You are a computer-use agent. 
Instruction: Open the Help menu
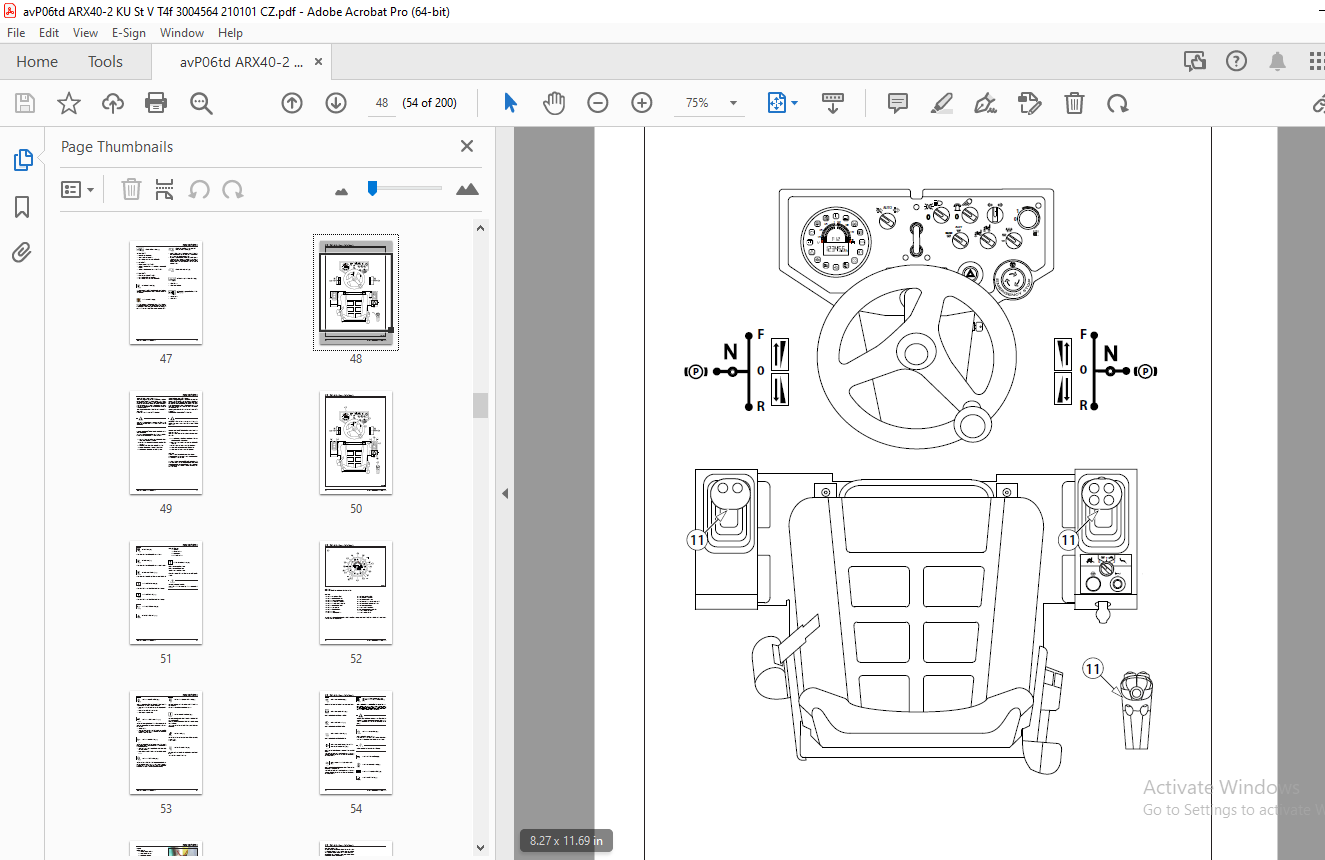(230, 33)
